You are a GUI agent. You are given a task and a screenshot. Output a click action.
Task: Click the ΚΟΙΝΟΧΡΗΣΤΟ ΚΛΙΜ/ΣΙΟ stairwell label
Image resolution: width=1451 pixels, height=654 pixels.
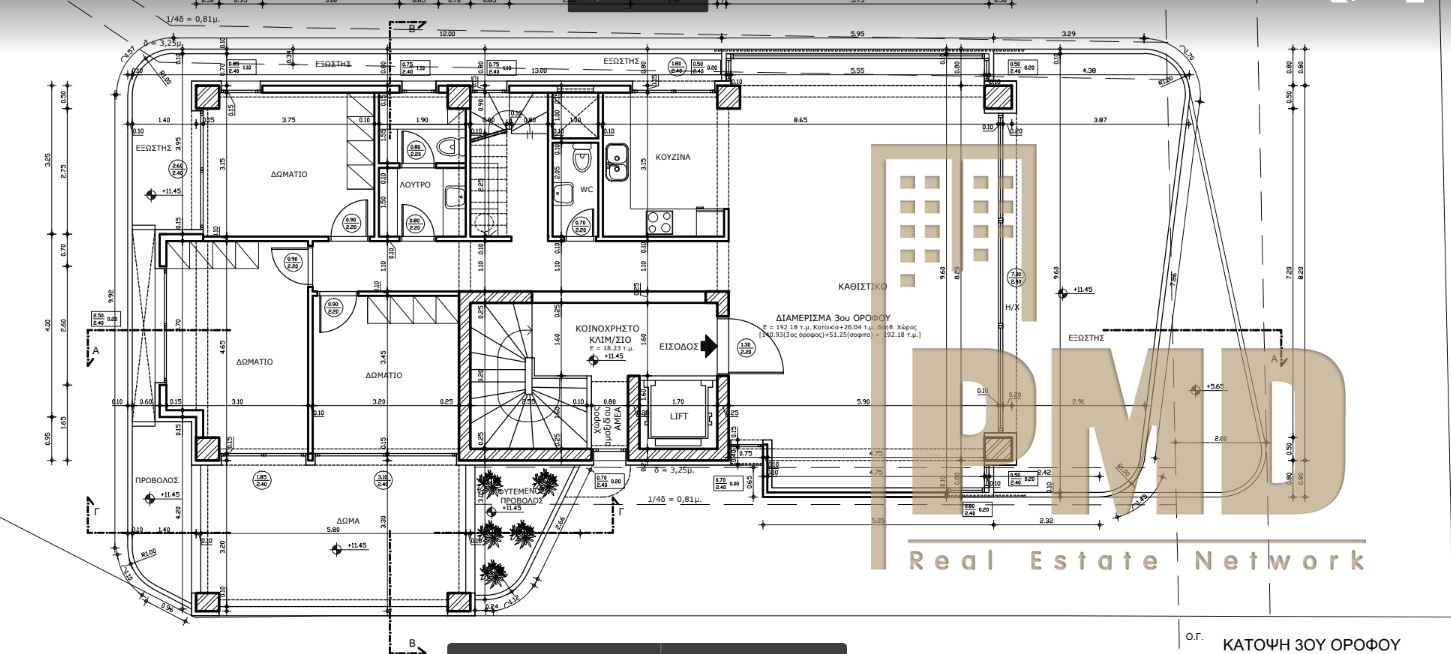(607, 333)
